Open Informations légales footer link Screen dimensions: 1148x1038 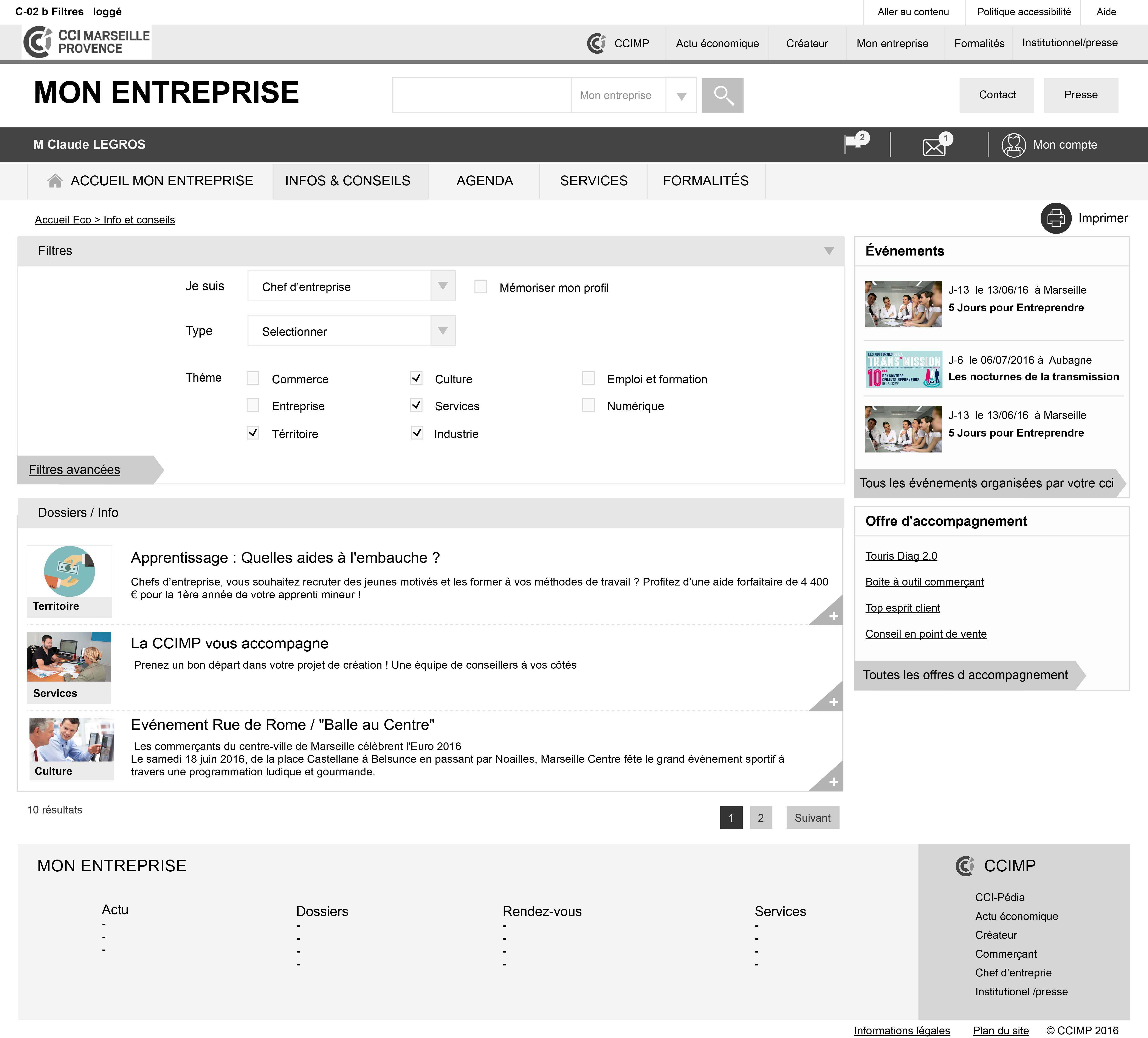coord(902,1031)
